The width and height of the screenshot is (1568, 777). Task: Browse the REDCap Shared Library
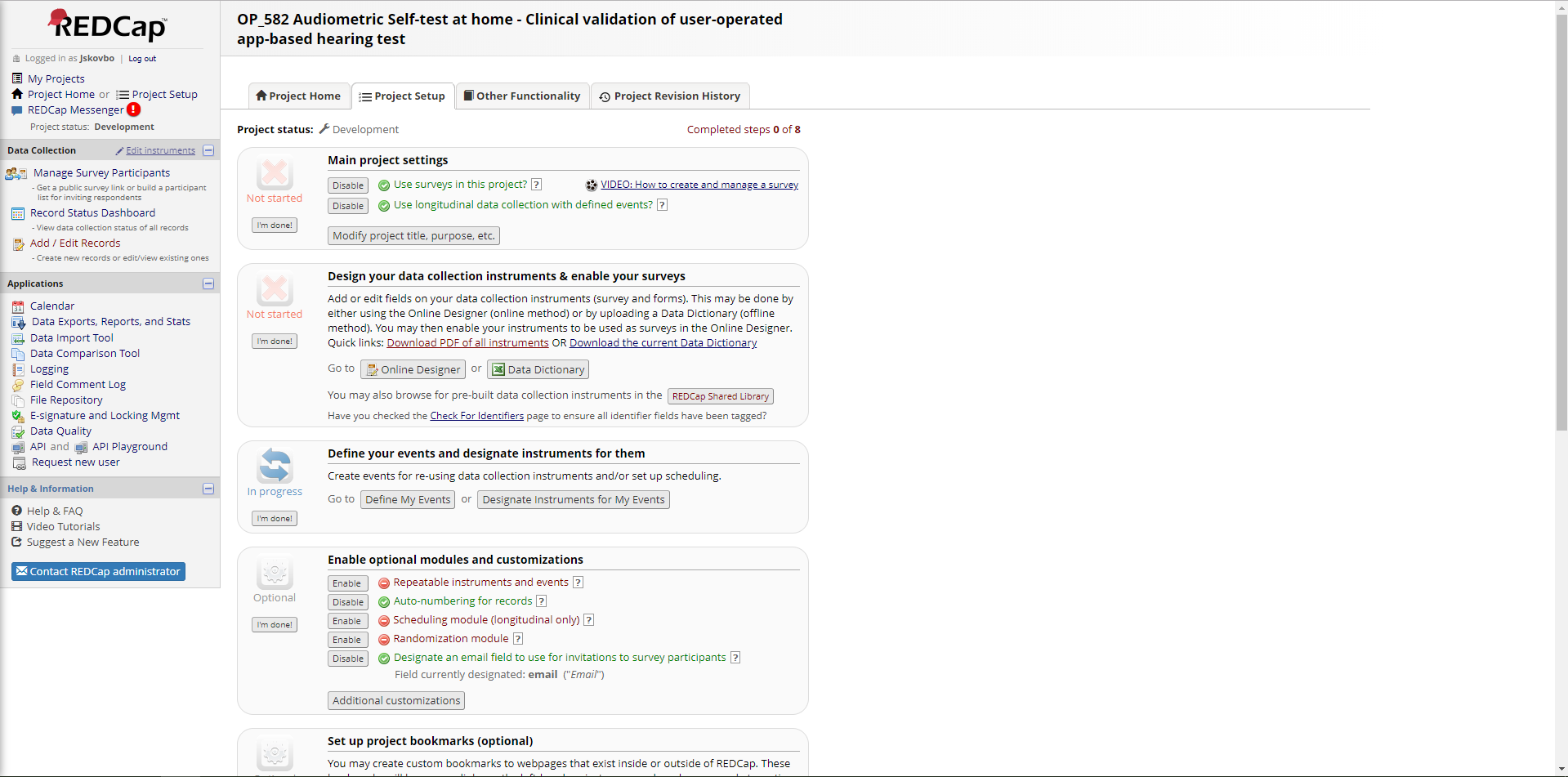721,396
